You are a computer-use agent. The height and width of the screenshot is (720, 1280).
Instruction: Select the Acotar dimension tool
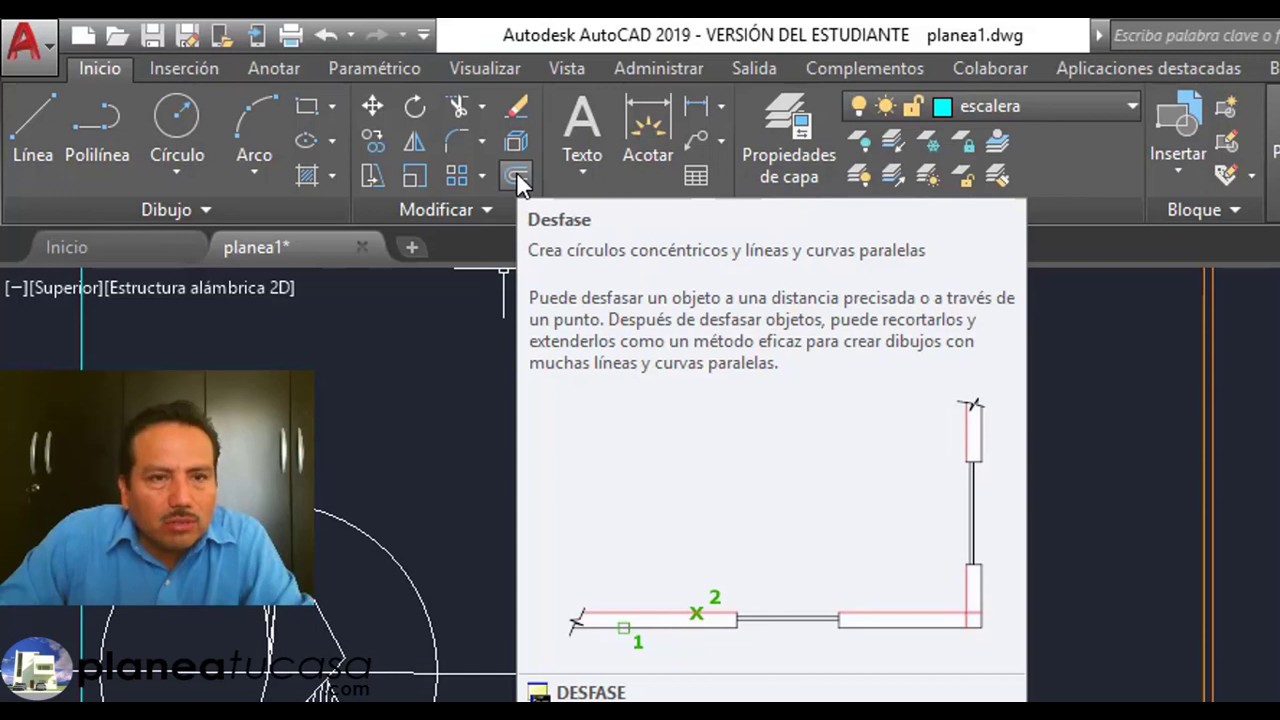(648, 130)
